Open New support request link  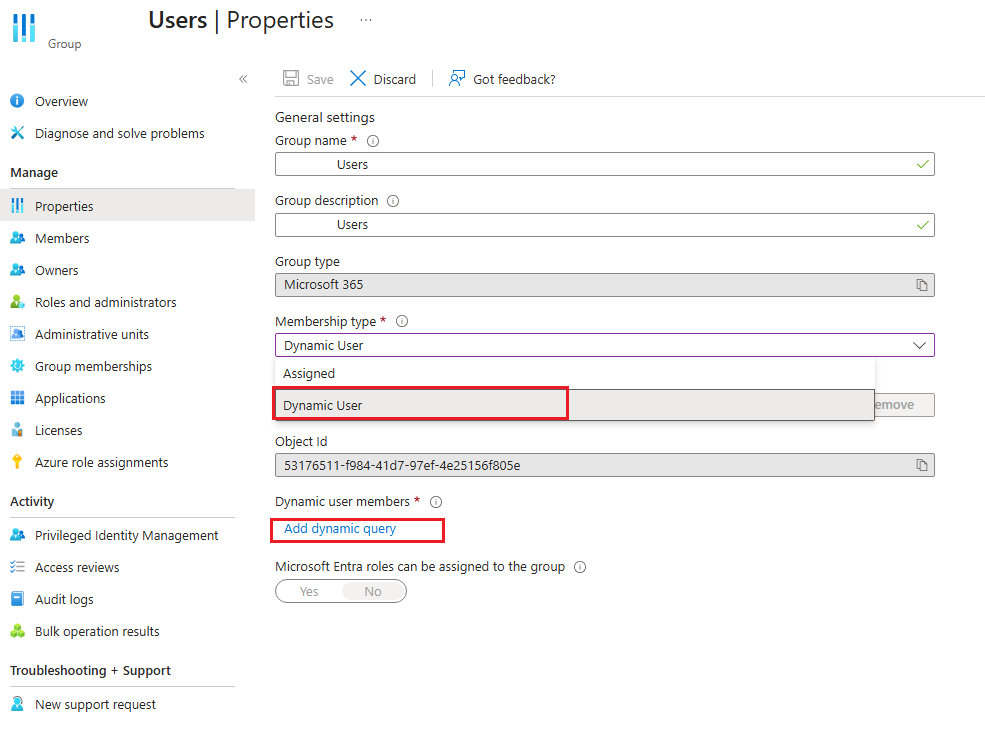[x=95, y=704]
